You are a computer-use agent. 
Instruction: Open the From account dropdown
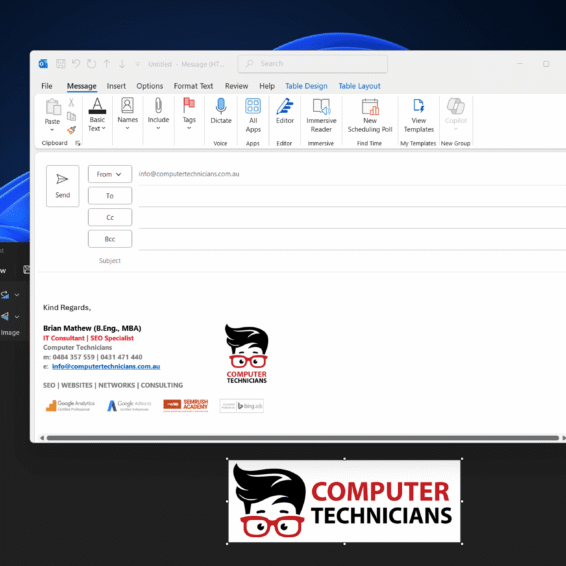click(x=110, y=174)
